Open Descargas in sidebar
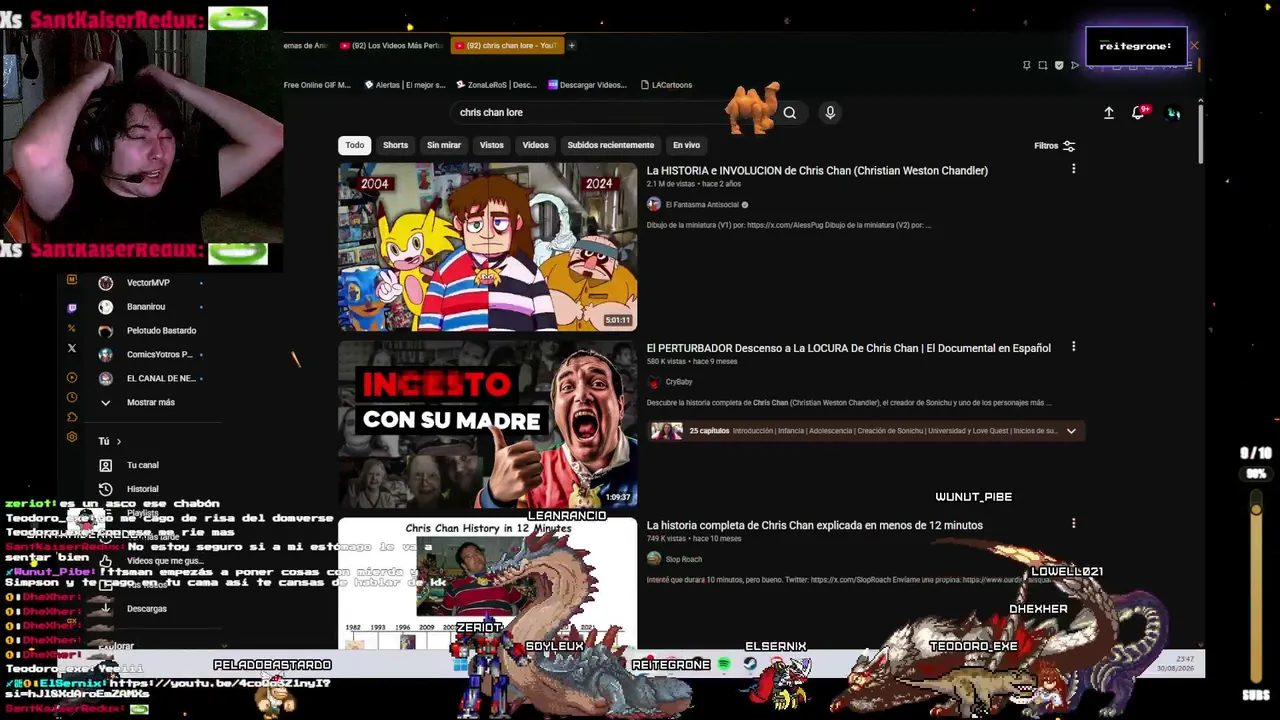The height and width of the screenshot is (720, 1280). 146,608
